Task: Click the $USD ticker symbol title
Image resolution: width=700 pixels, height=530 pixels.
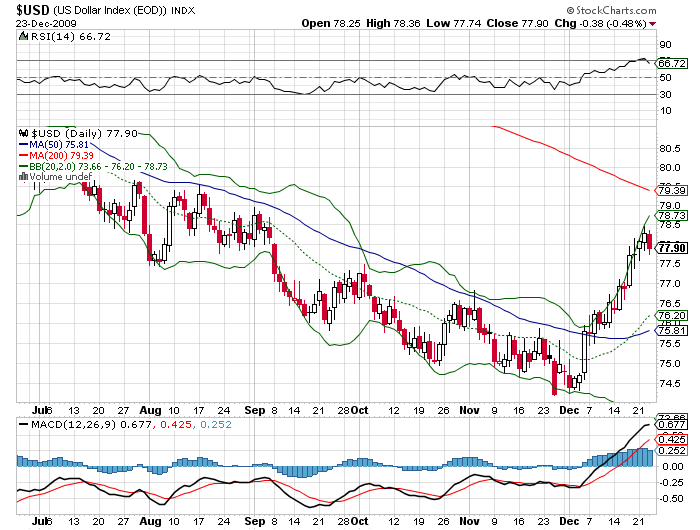Action: click(x=33, y=10)
